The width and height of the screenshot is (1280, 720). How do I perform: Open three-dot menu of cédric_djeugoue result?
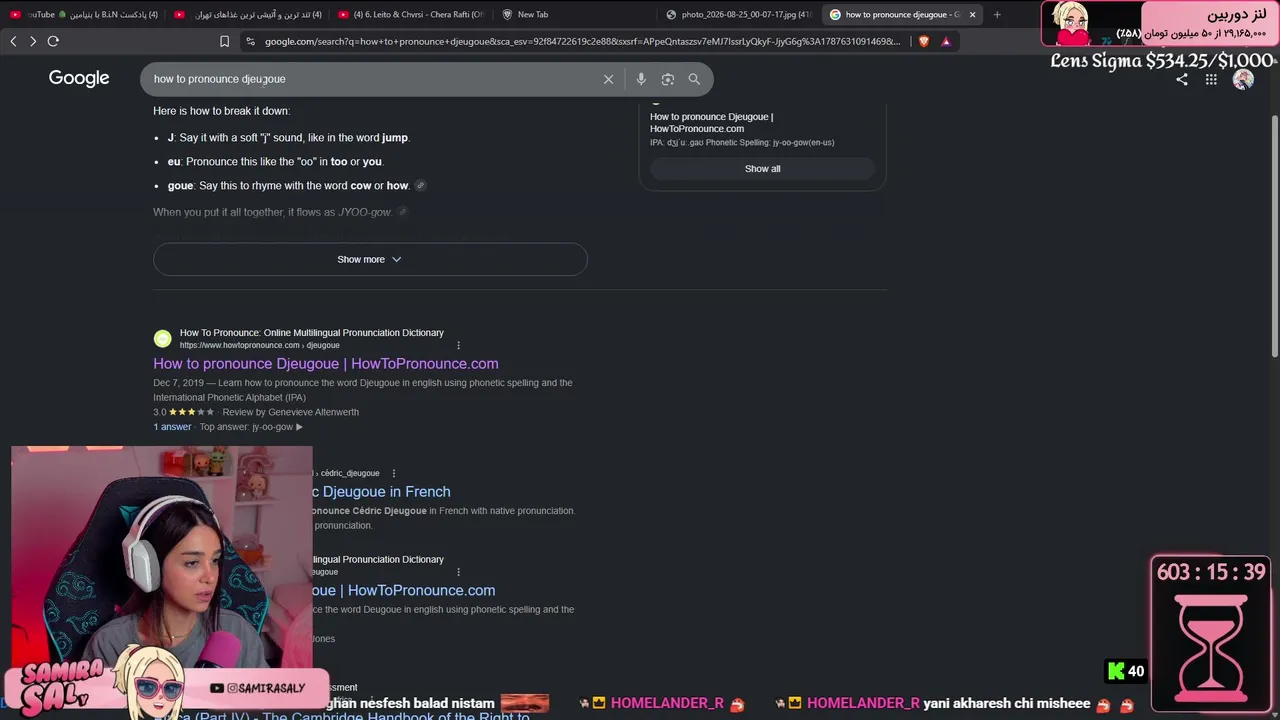coord(394,473)
